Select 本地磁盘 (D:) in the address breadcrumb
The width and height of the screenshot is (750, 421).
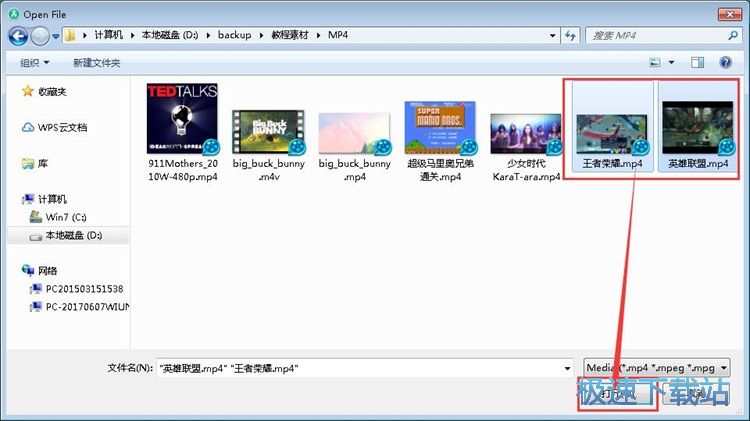pos(170,35)
